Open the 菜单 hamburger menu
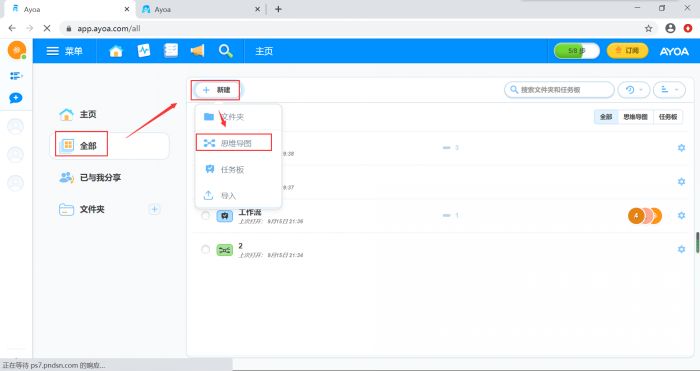Image resolution: width=700 pixels, height=371 pixels. pyautogui.click(x=65, y=51)
